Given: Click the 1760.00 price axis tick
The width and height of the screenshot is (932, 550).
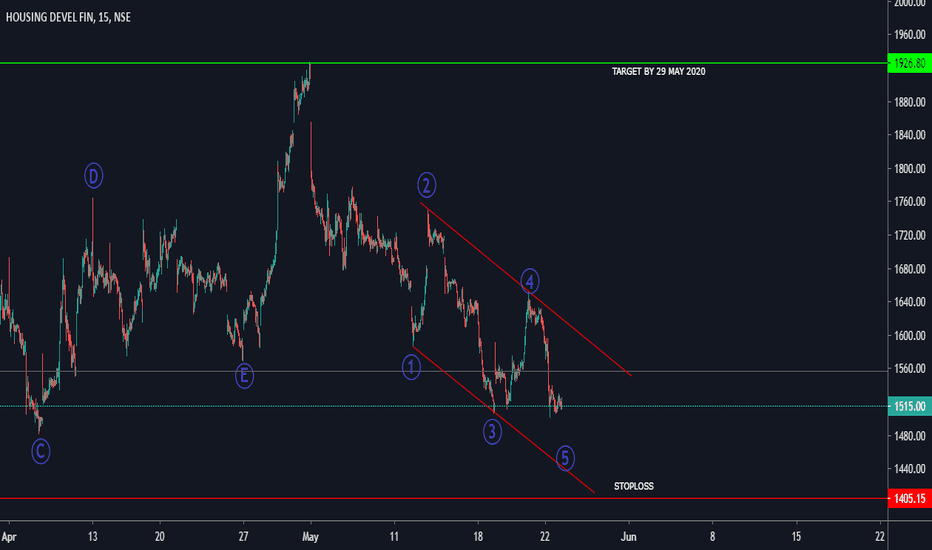Looking at the screenshot, I should pos(909,202).
